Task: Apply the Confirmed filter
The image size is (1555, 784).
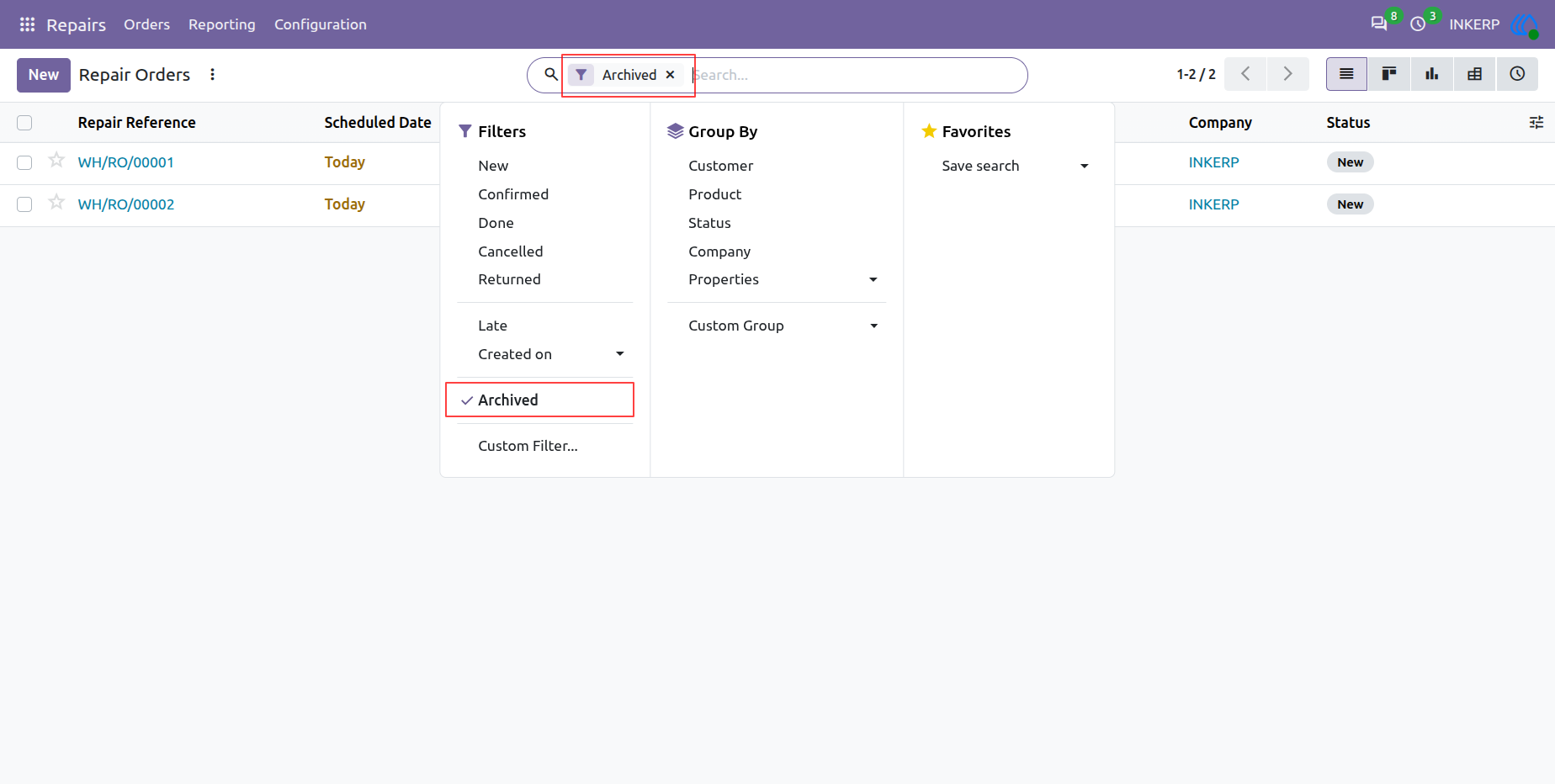Action: [x=513, y=194]
